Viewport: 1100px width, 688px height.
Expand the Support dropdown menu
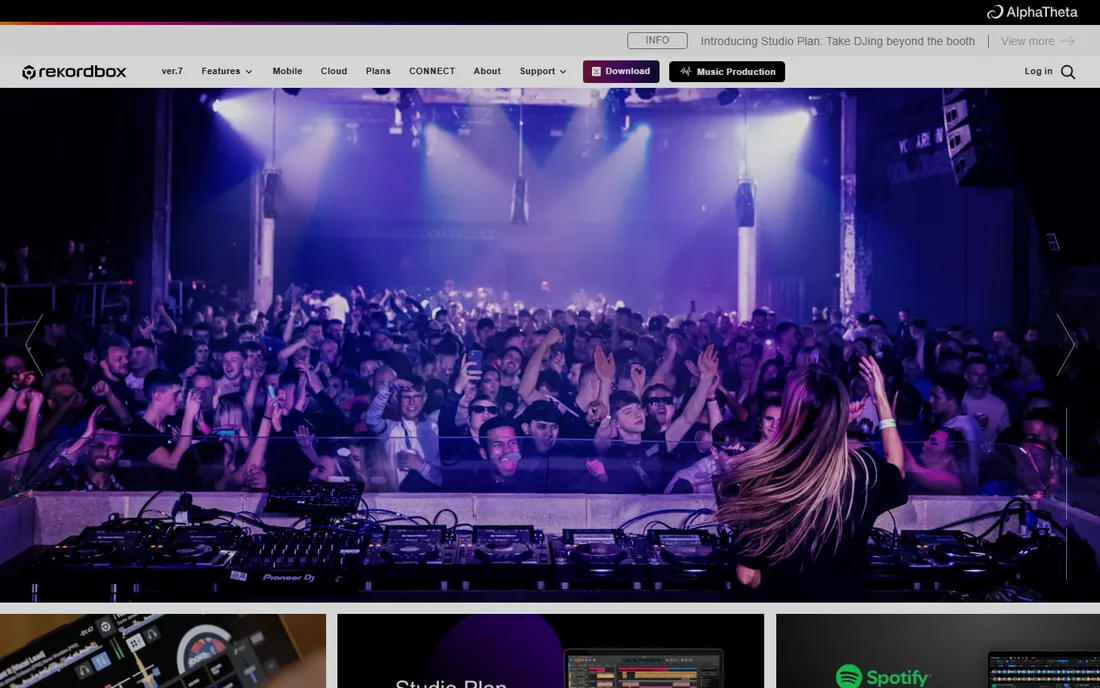point(542,71)
